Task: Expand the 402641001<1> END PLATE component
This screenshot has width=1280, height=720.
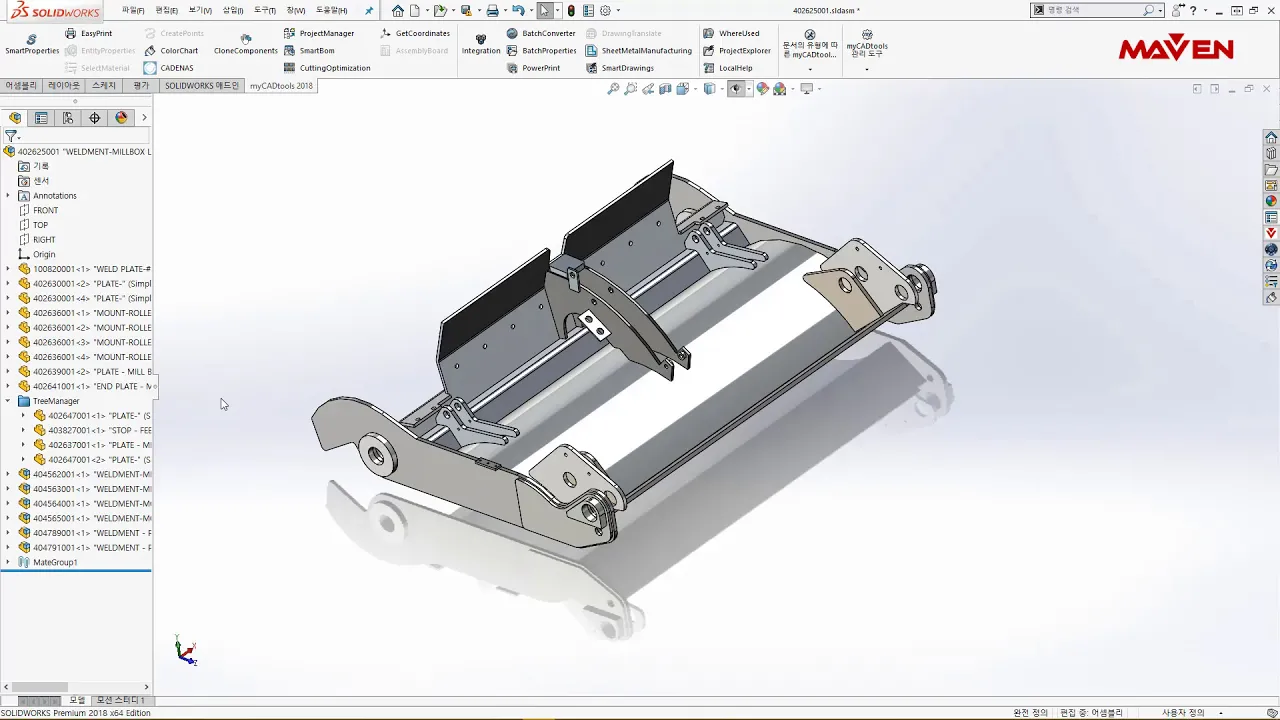Action: (8, 386)
